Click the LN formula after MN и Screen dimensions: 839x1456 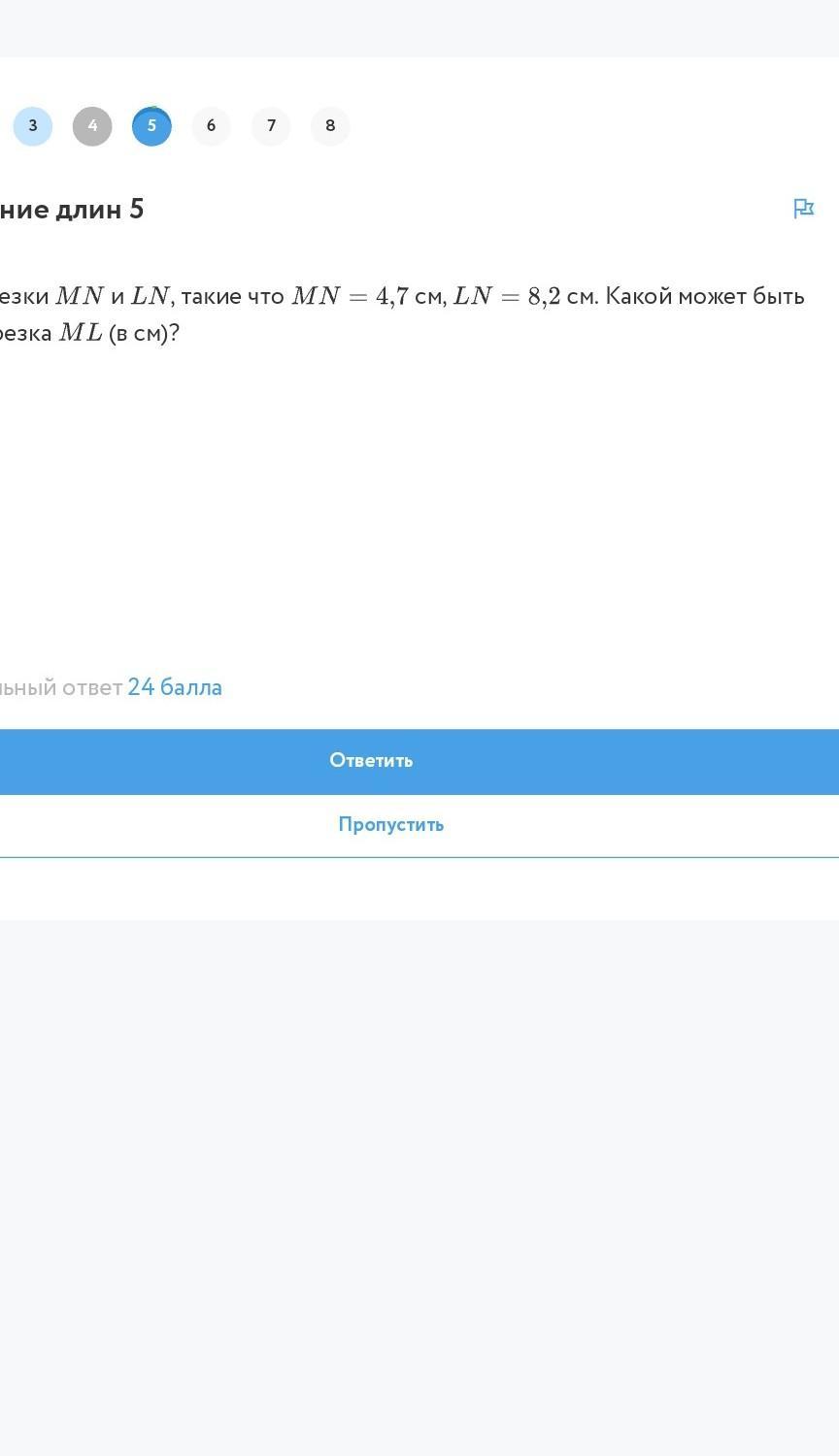[x=151, y=296]
